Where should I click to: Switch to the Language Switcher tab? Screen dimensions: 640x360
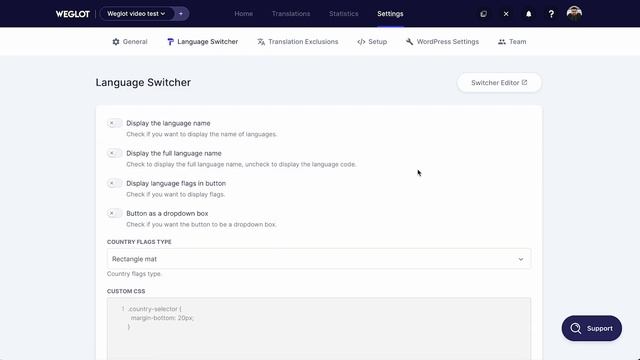pos(202,42)
